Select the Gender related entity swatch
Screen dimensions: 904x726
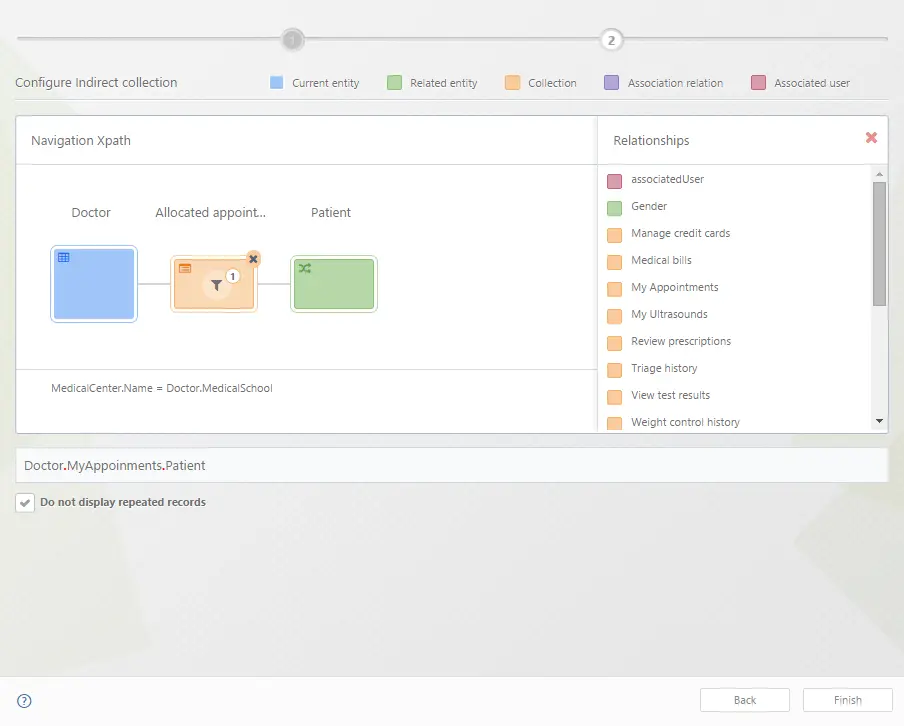pyautogui.click(x=615, y=208)
